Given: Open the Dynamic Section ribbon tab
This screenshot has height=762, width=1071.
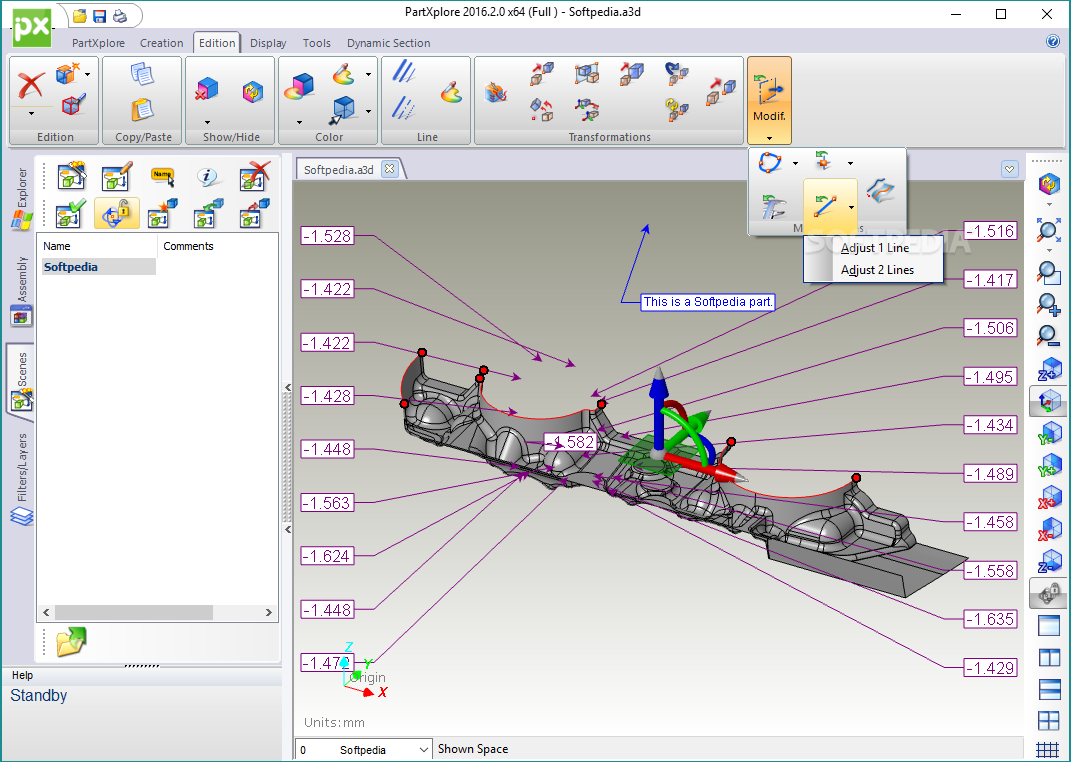Looking at the screenshot, I should coord(389,43).
